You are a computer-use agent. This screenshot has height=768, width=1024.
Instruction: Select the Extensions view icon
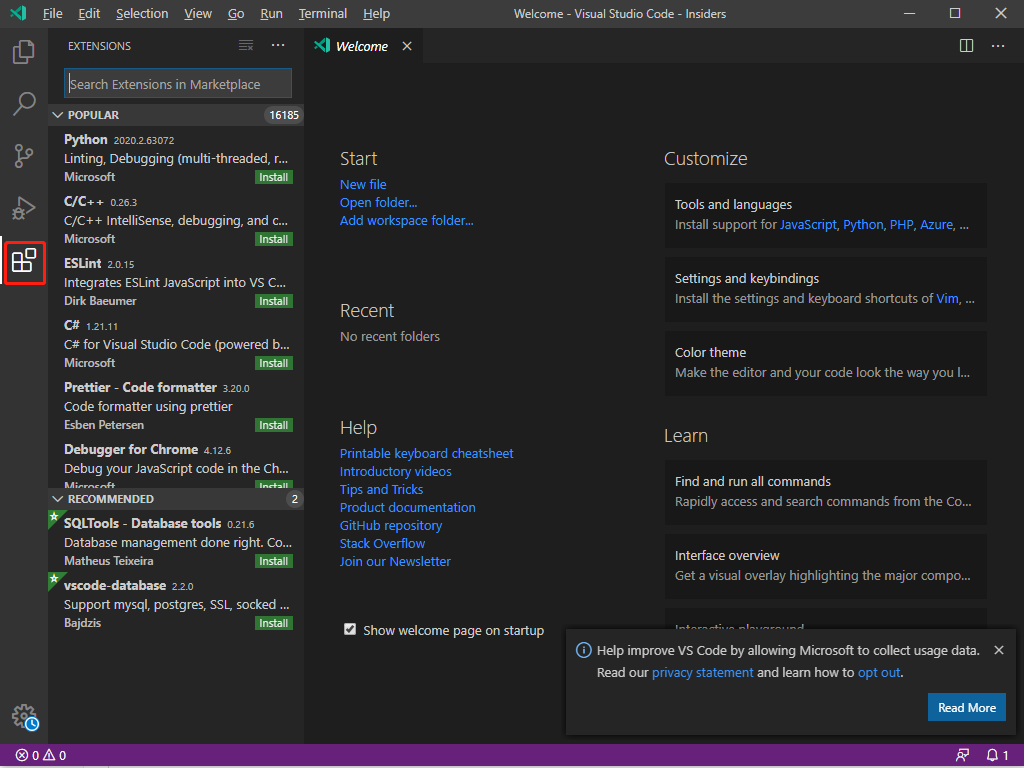point(24,261)
